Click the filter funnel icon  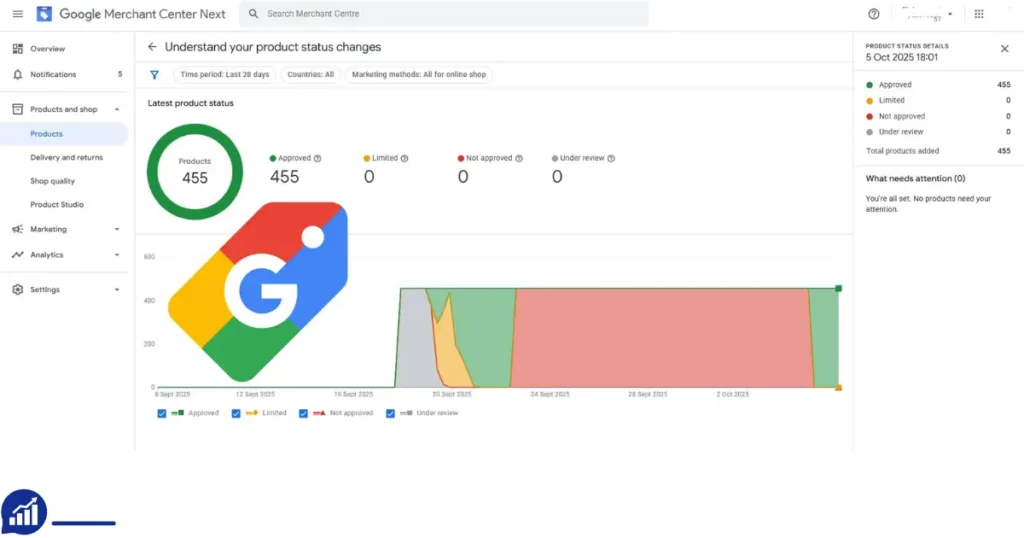coord(154,74)
